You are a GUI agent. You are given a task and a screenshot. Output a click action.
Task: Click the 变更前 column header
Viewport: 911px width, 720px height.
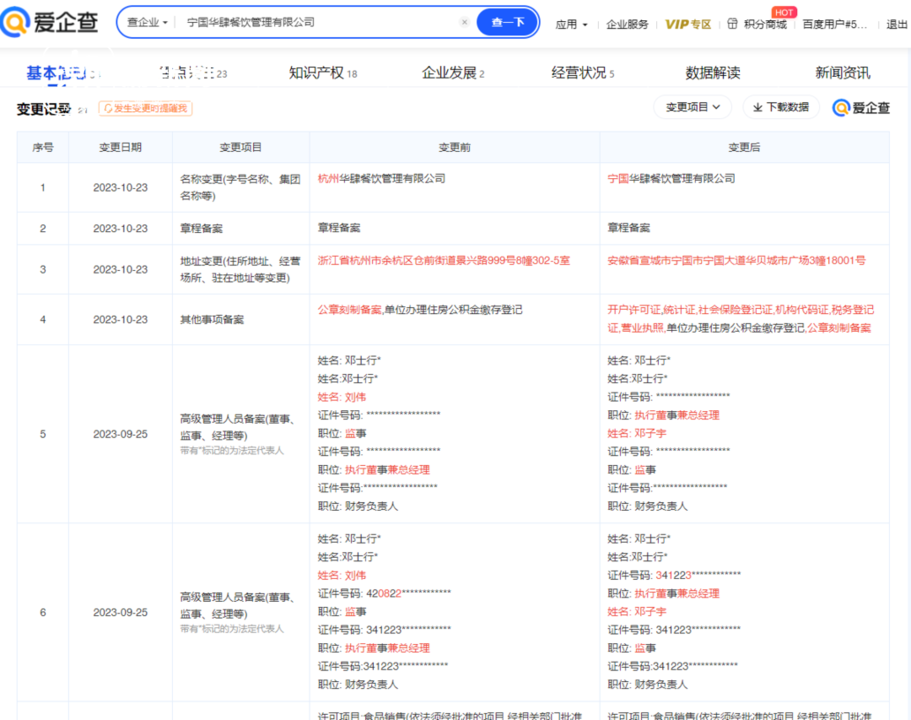point(454,148)
